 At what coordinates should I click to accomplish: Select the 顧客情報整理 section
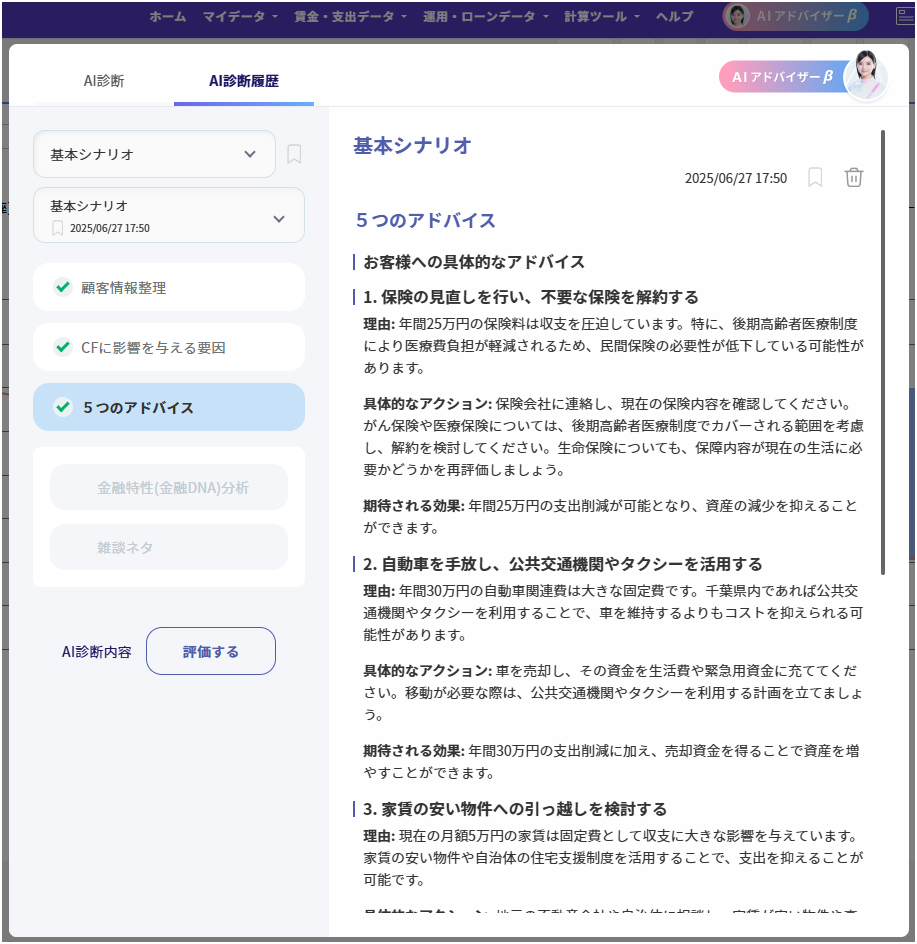point(169,287)
